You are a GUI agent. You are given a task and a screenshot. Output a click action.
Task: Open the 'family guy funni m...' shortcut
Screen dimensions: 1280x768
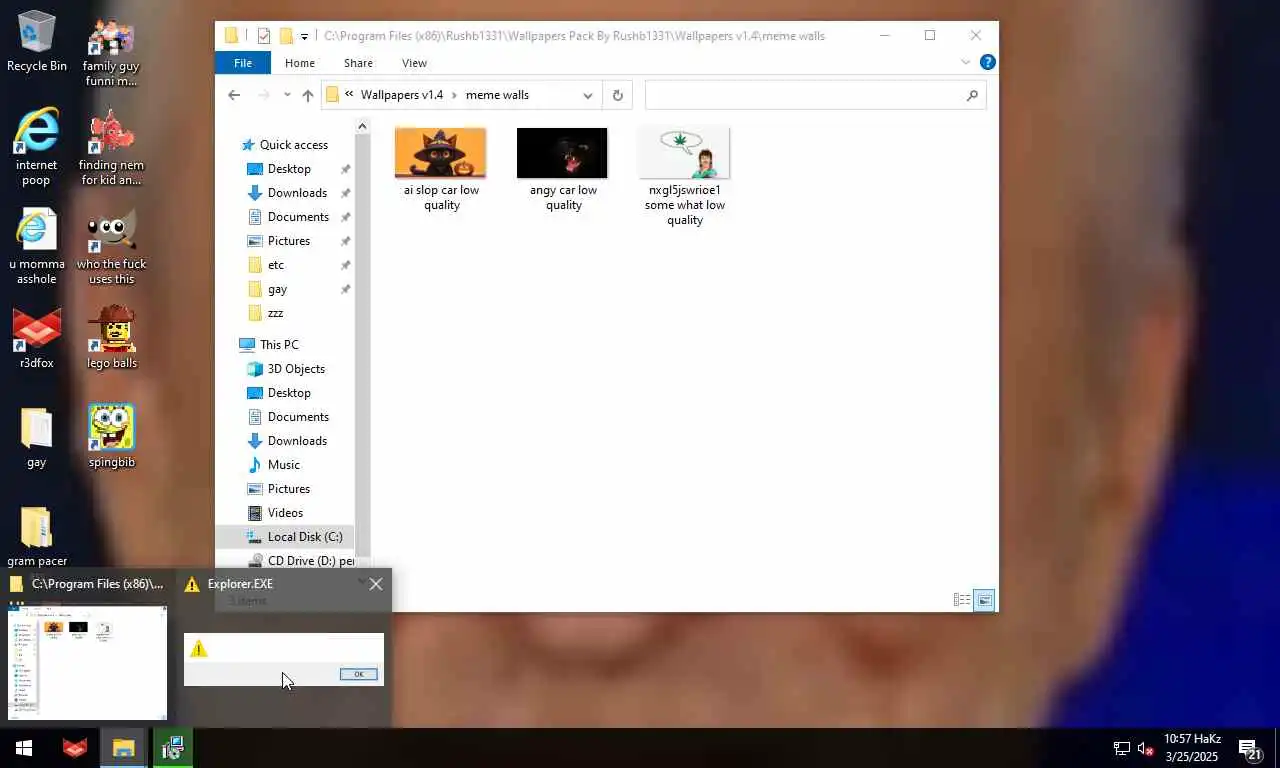click(111, 52)
